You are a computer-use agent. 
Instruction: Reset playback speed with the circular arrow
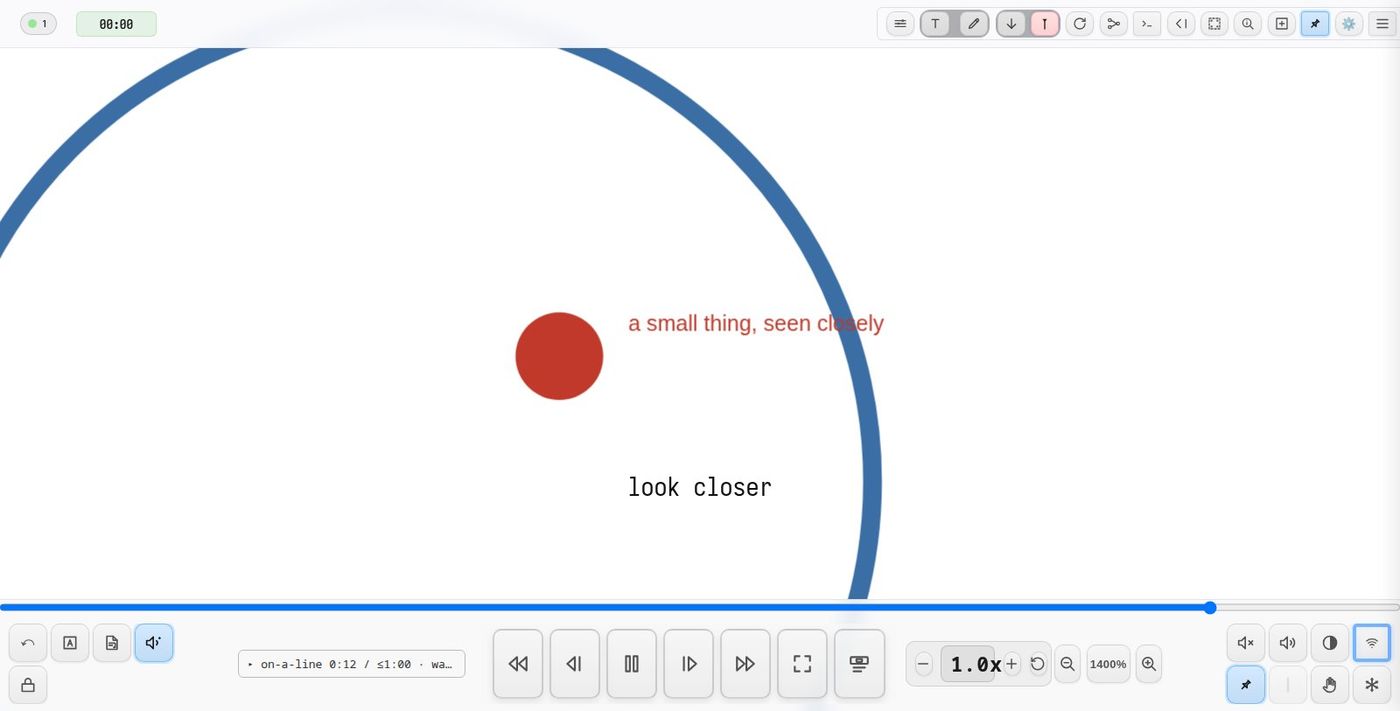click(x=1038, y=664)
